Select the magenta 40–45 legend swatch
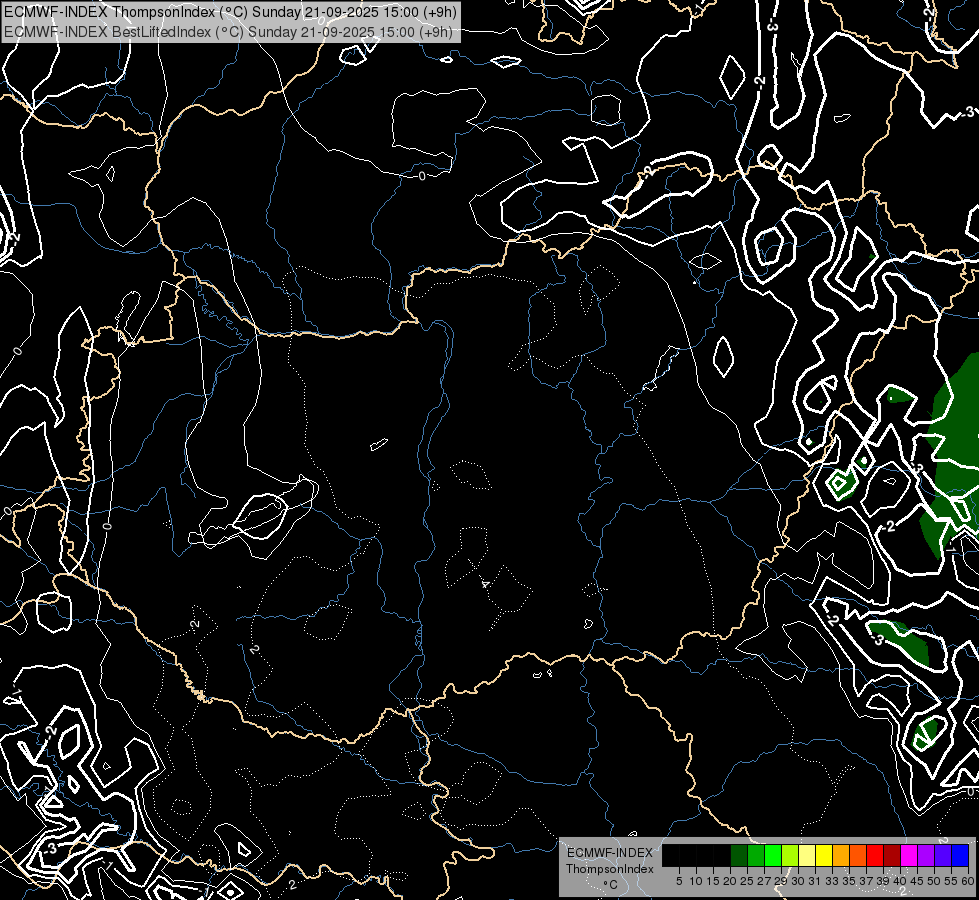Screen dimensions: 979x900 (x=909, y=855)
